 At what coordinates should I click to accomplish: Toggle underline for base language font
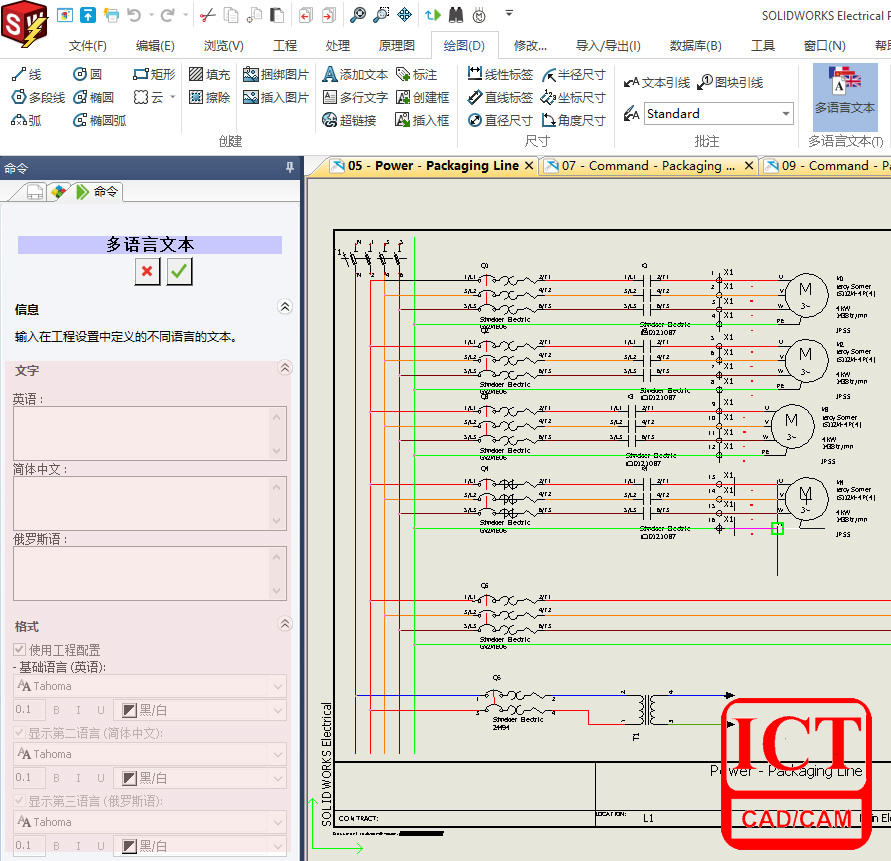point(101,710)
